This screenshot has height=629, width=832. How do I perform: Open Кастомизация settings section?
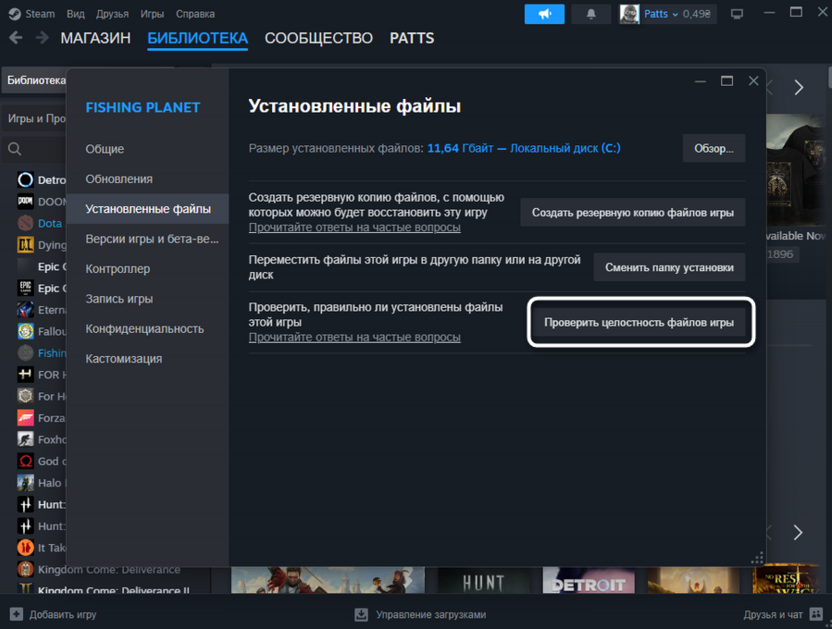click(148, 359)
